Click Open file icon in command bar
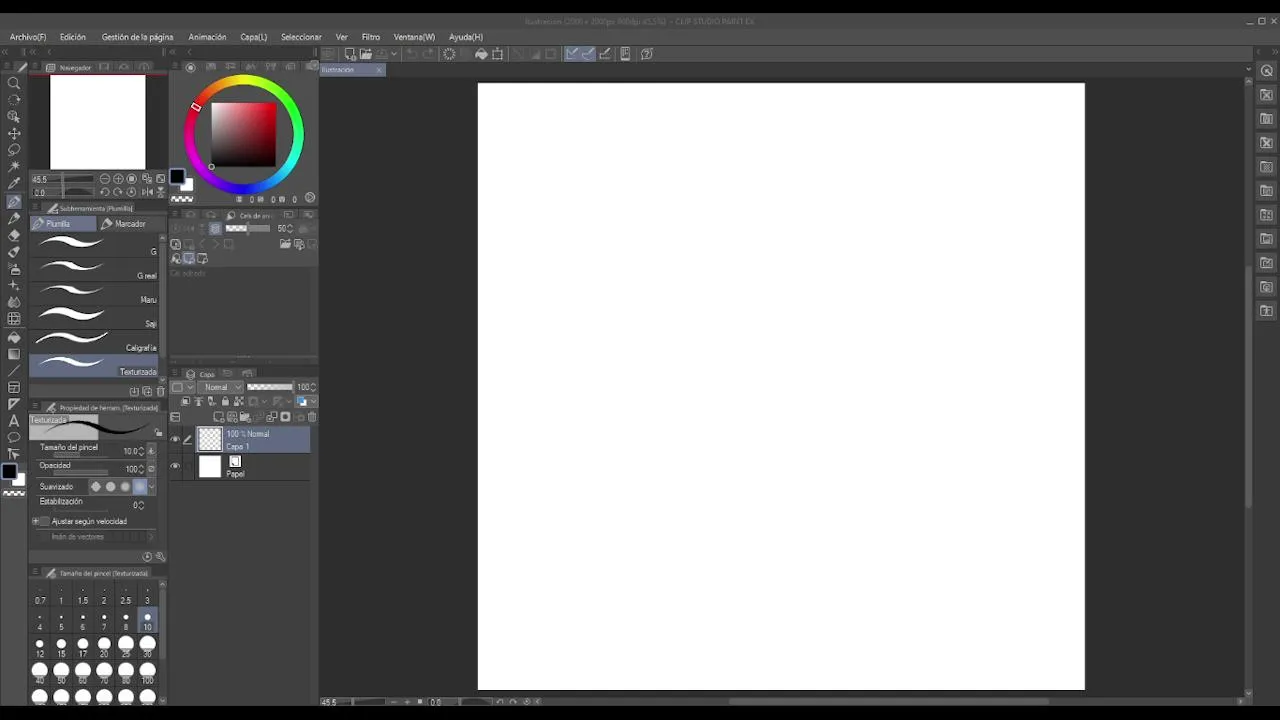 (x=366, y=54)
